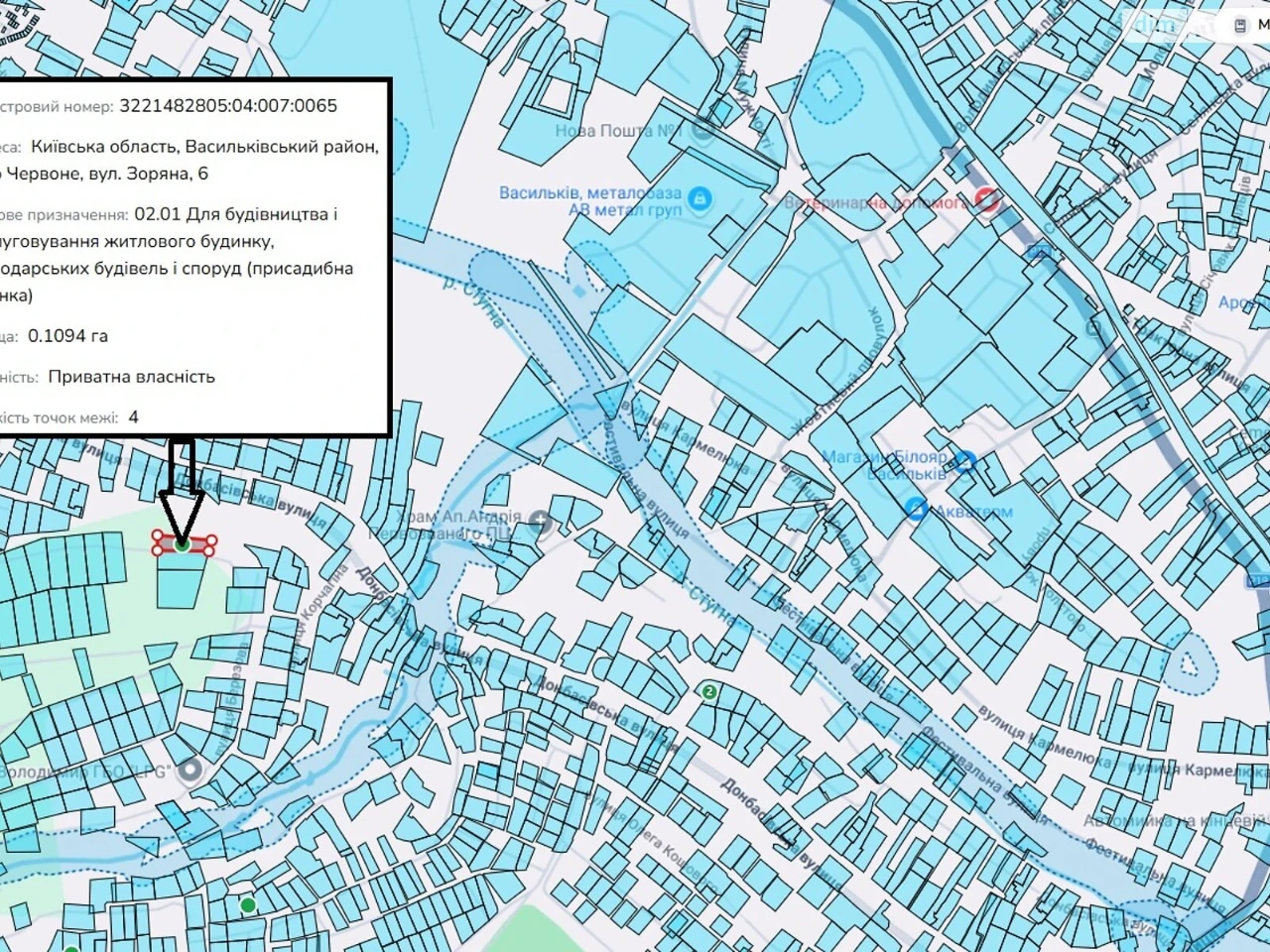The image size is (1270, 952).
Task: Select the green marker numbered 2
Action: [708, 691]
